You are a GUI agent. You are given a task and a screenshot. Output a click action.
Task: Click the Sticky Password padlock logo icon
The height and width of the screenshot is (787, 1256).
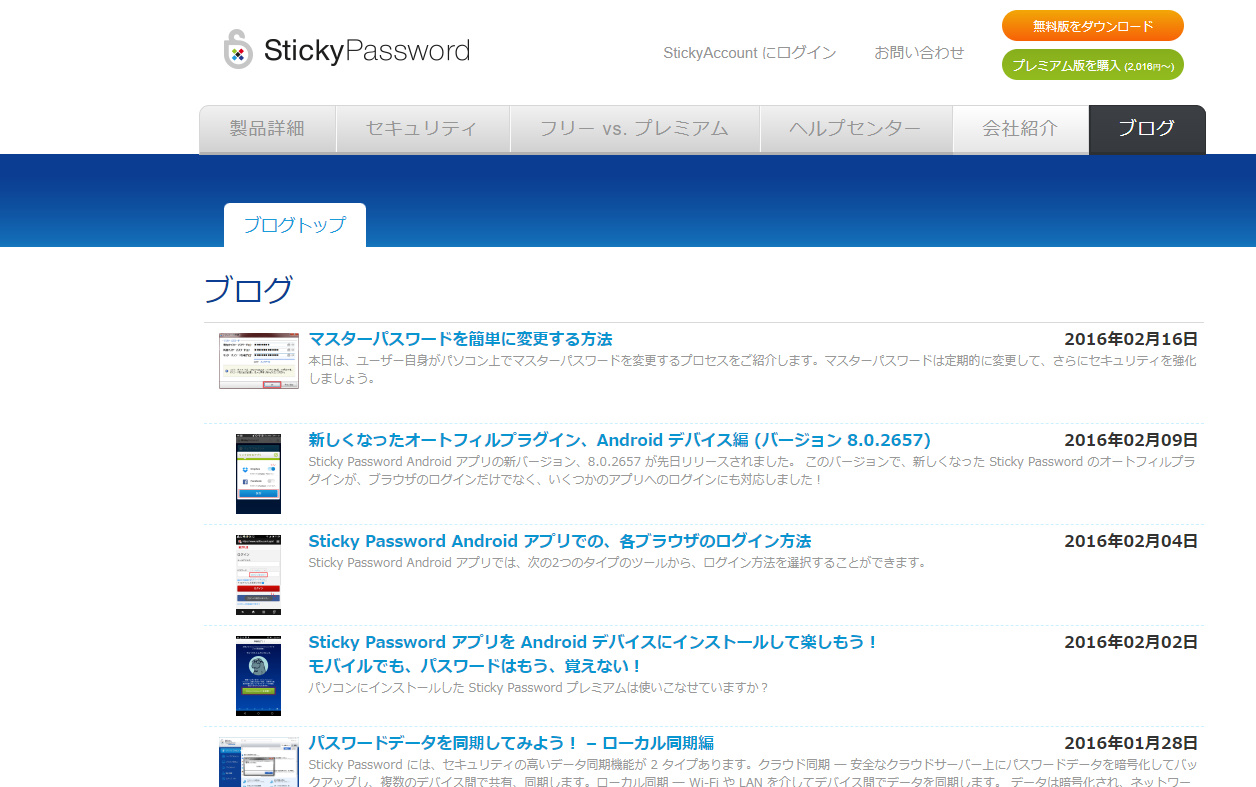[238, 50]
